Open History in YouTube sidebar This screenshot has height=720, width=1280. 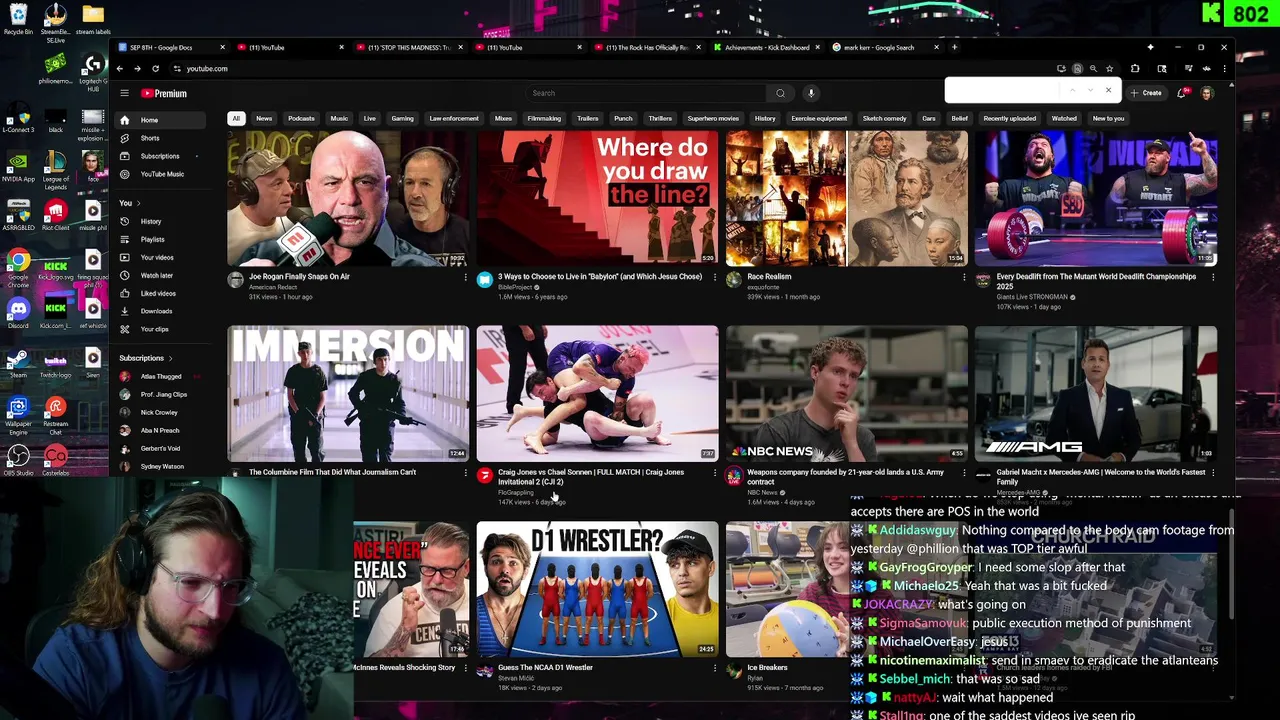point(159,221)
